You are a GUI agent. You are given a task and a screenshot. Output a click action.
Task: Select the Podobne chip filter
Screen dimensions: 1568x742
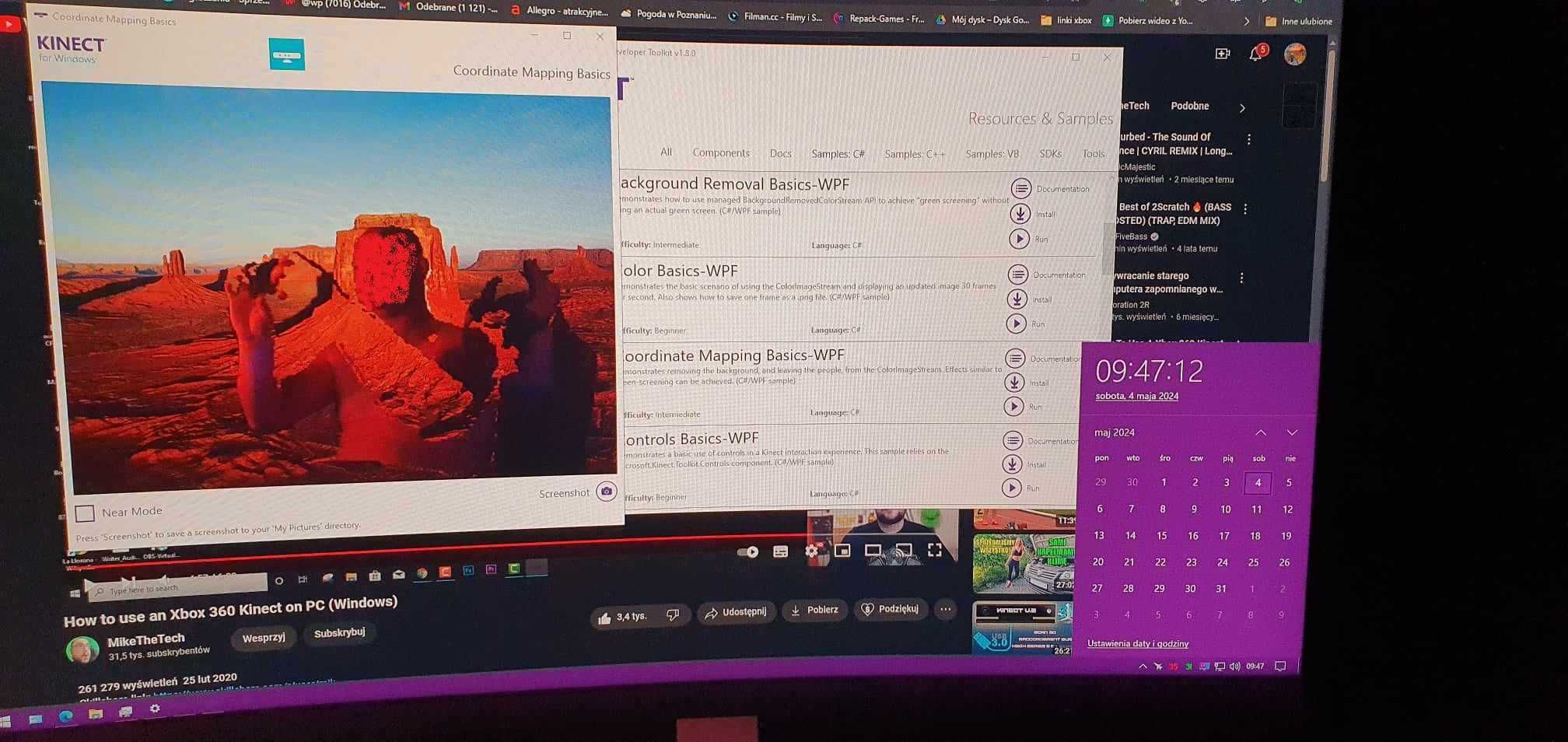1190,106
